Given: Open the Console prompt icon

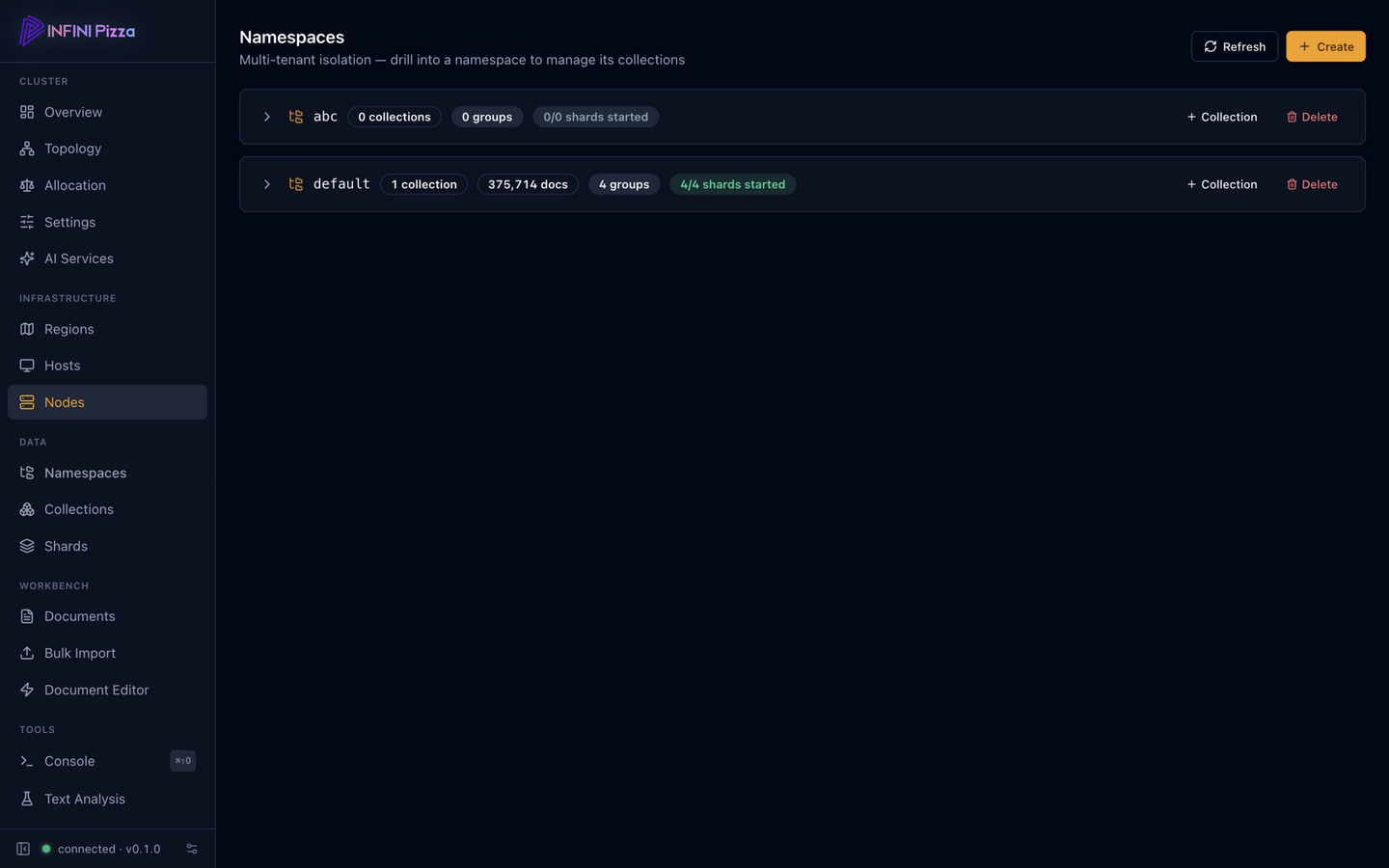Looking at the screenshot, I should coord(27,761).
